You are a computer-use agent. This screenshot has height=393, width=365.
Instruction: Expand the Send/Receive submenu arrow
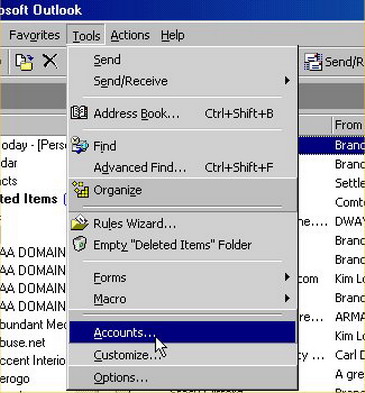(x=287, y=81)
